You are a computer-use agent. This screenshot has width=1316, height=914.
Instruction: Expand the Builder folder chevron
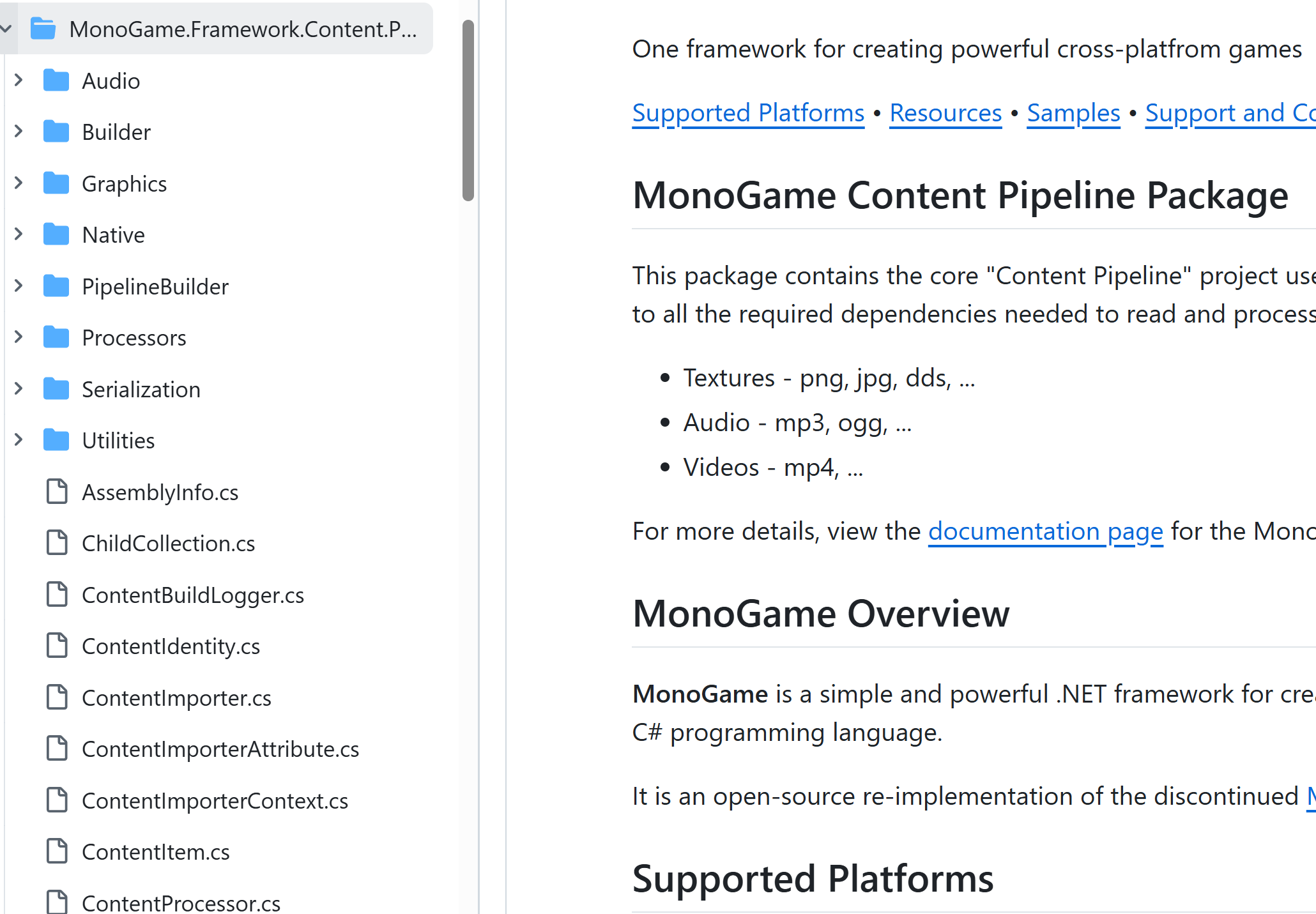[19, 132]
